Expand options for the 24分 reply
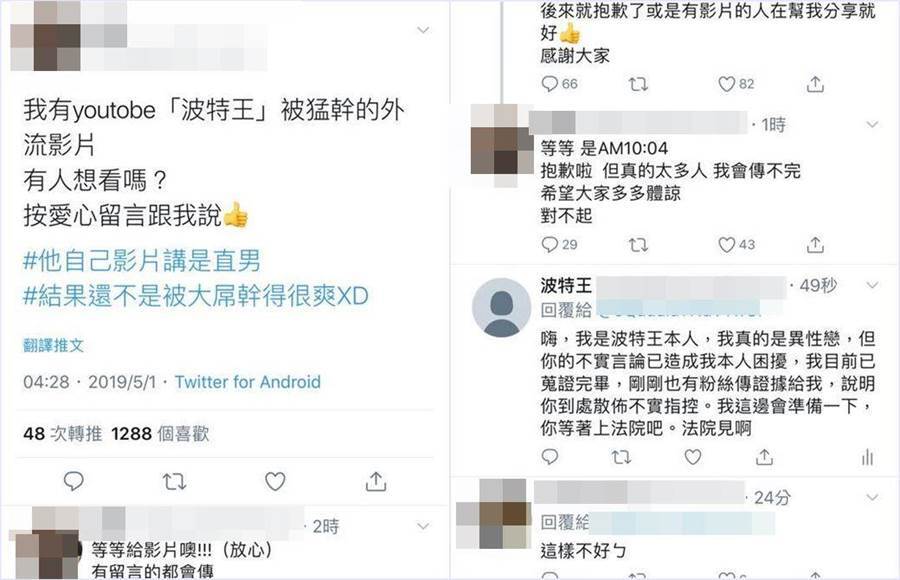The image size is (900, 580). coord(872,497)
